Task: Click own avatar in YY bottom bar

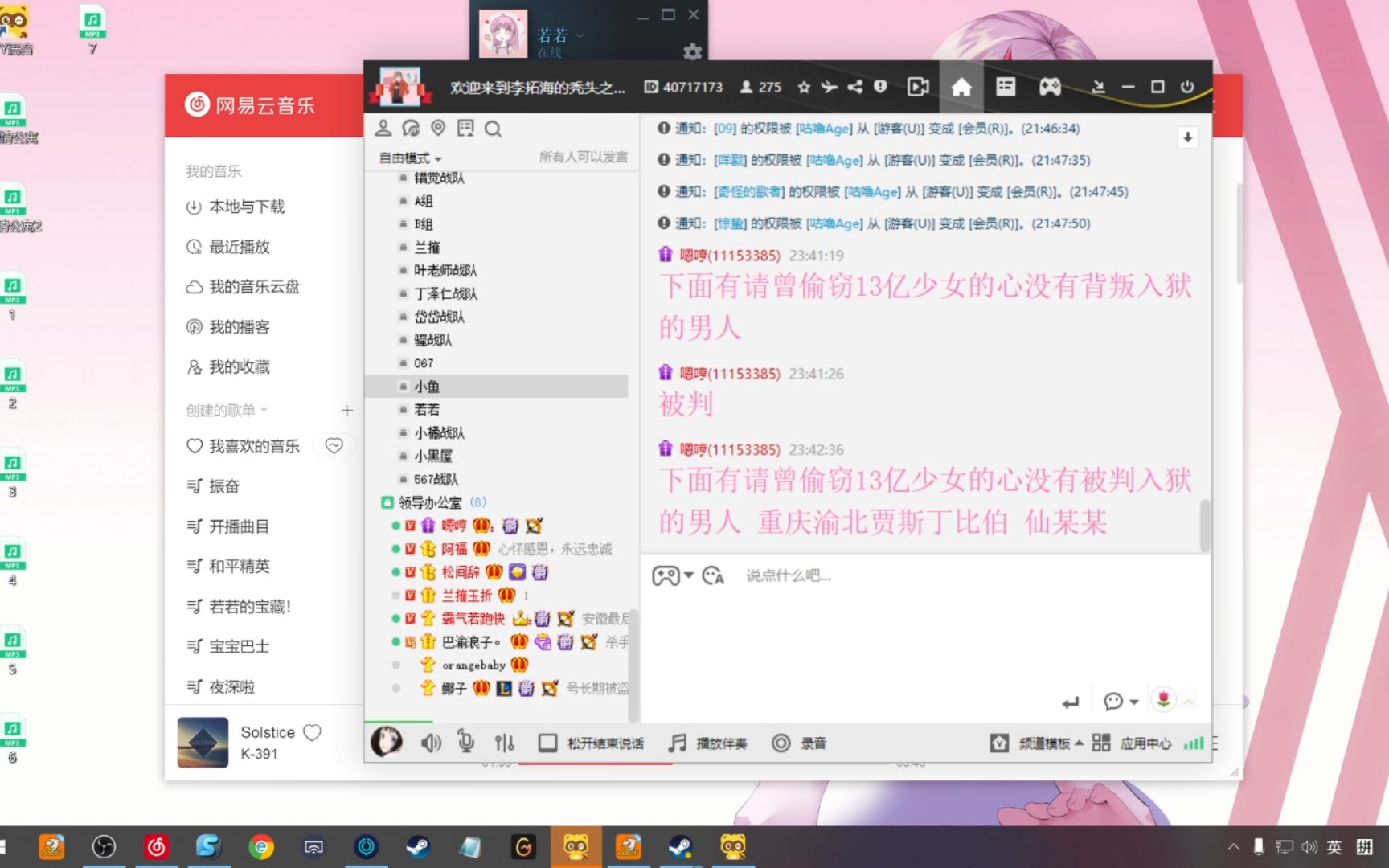Action: (x=387, y=741)
